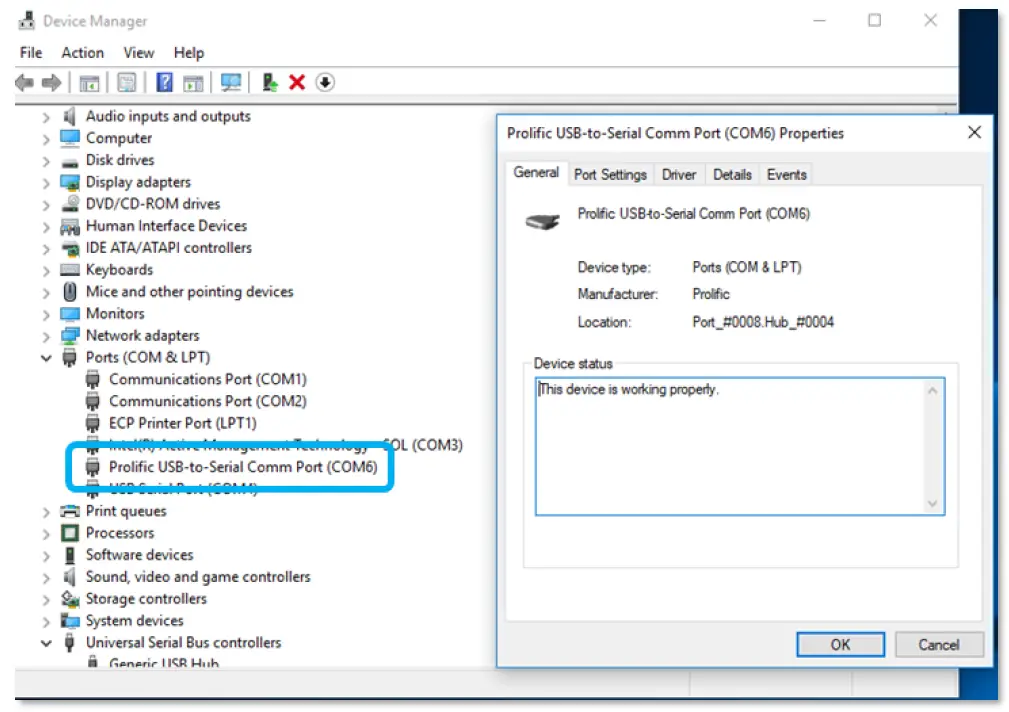The height and width of the screenshot is (712, 1009).
Task: Switch to the Details tab
Action: 732,174
